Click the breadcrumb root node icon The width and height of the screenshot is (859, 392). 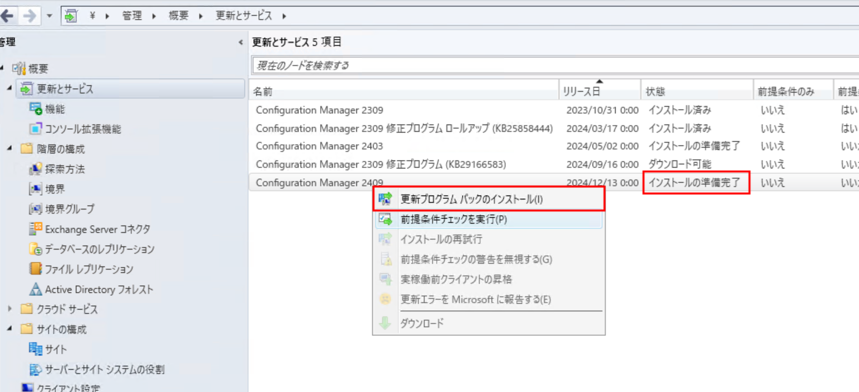pyautogui.click(x=71, y=16)
